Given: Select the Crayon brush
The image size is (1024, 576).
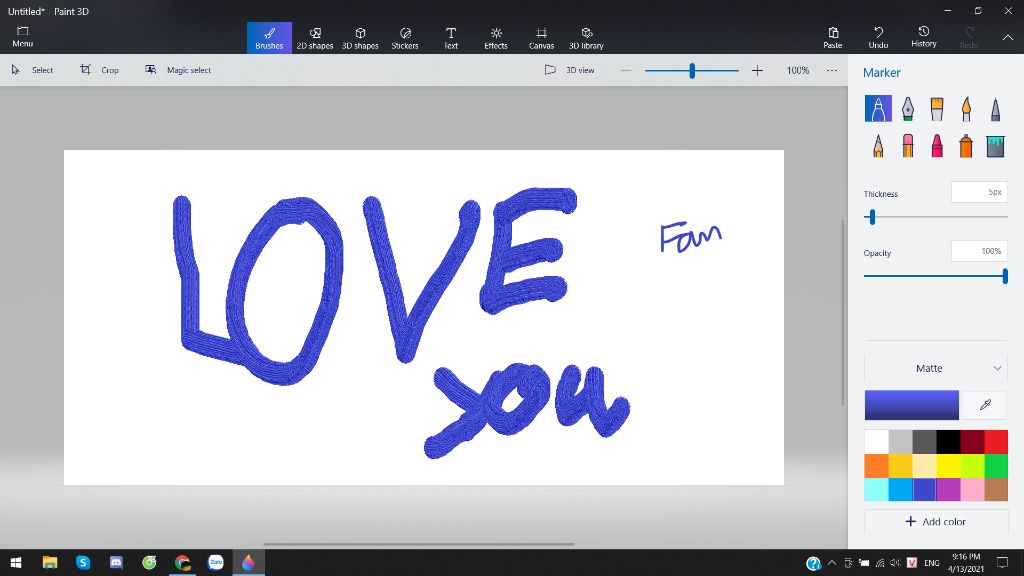Looking at the screenshot, I should click(936, 146).
